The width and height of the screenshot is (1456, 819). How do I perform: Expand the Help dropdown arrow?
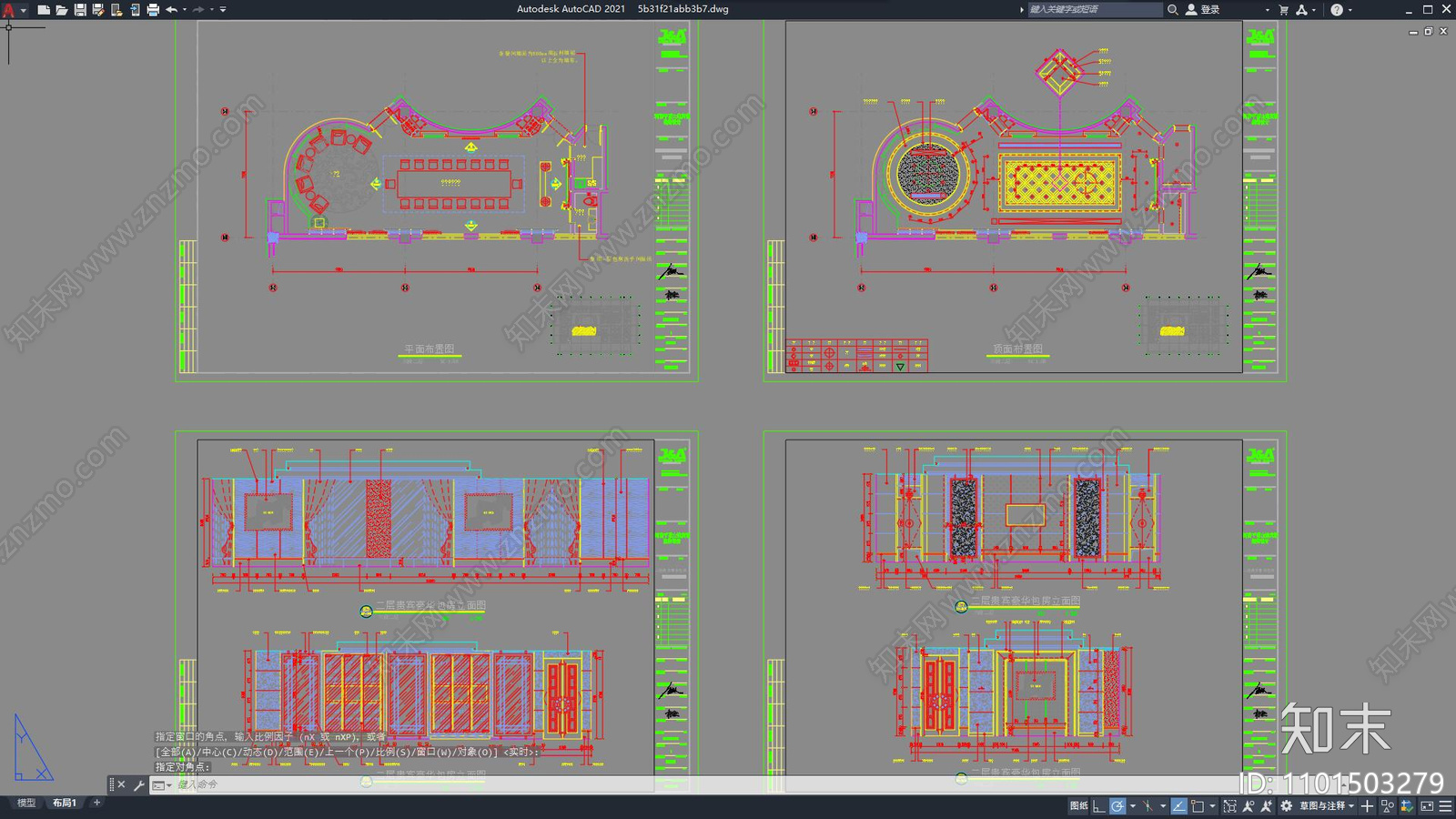tap(1350, 9)
